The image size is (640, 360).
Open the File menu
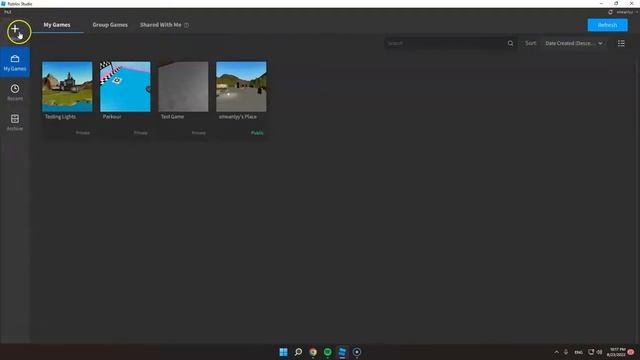point(8,12)
